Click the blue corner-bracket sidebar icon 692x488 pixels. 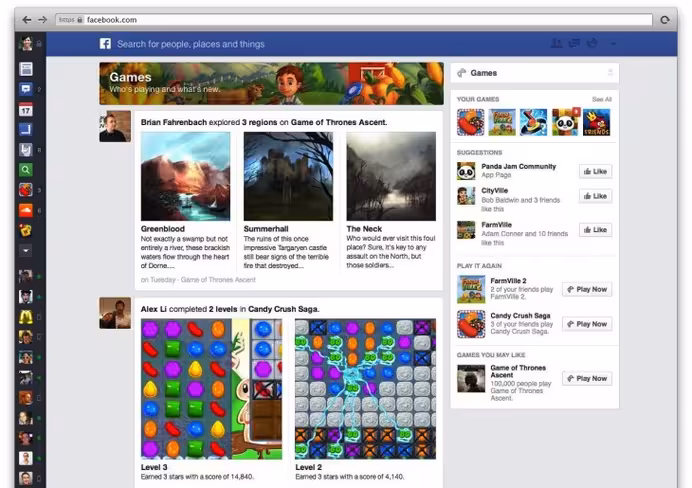click(x=26, y=129)
